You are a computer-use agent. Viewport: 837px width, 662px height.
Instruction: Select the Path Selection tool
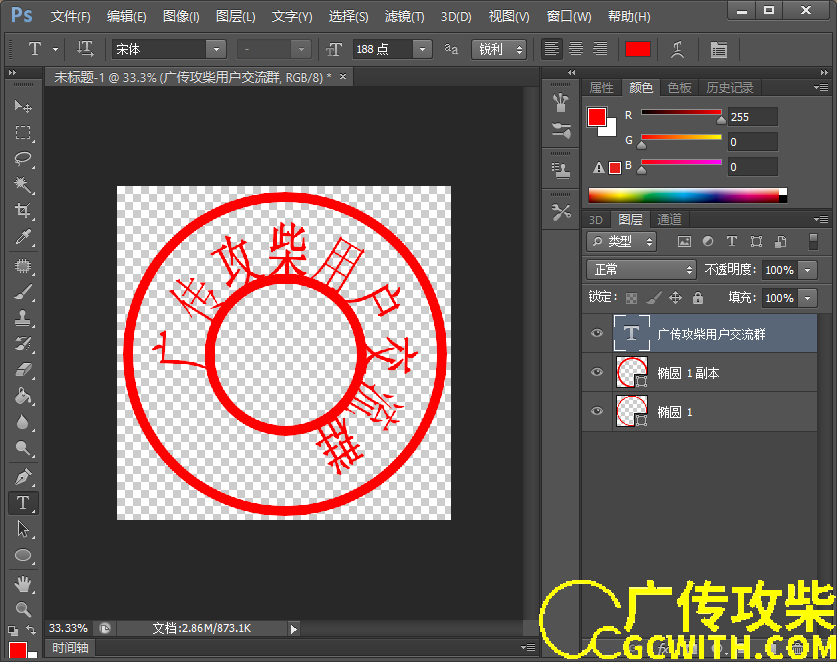(22, 529)
